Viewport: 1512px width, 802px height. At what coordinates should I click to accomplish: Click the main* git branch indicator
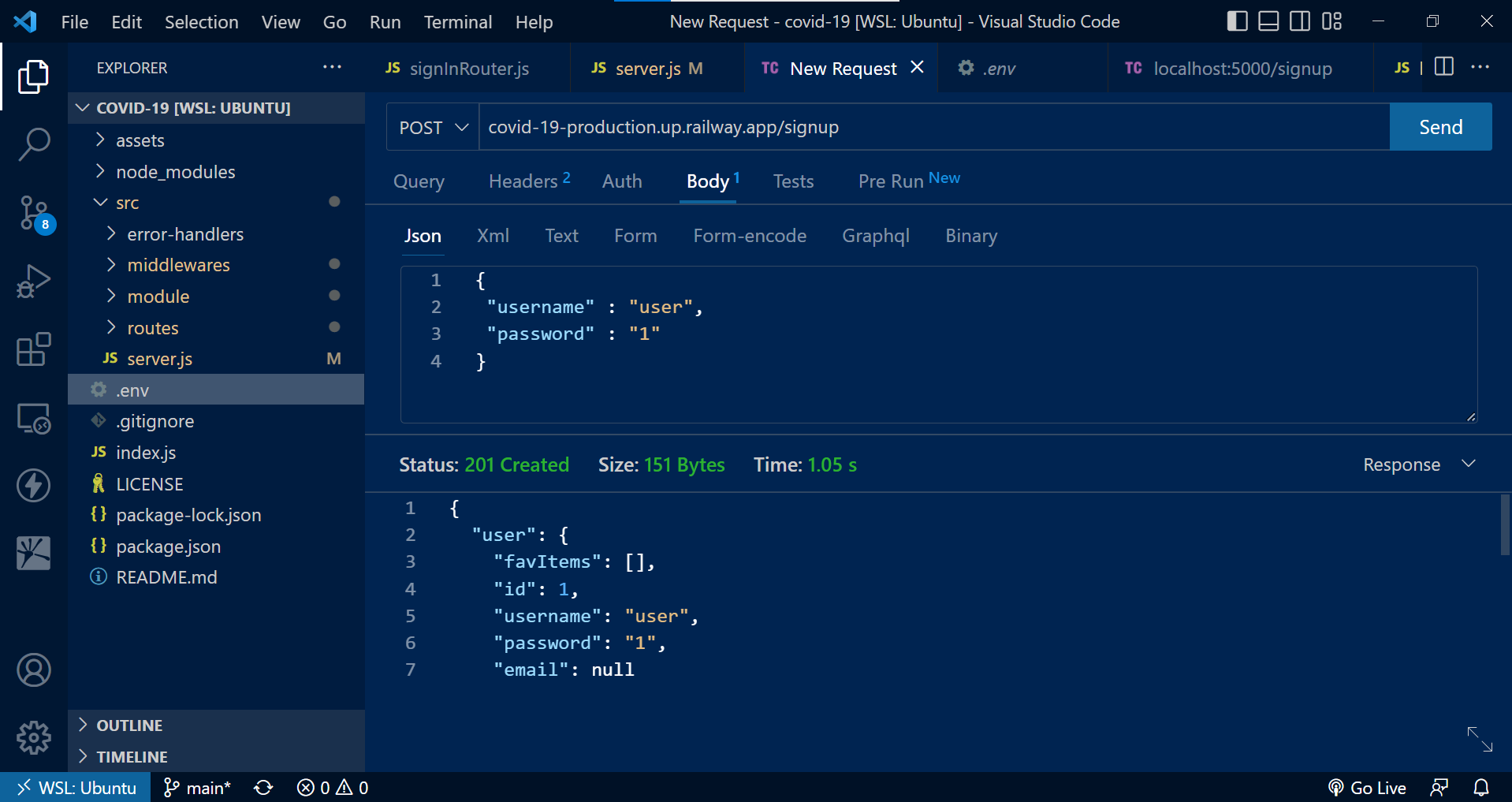pos(196,788)
